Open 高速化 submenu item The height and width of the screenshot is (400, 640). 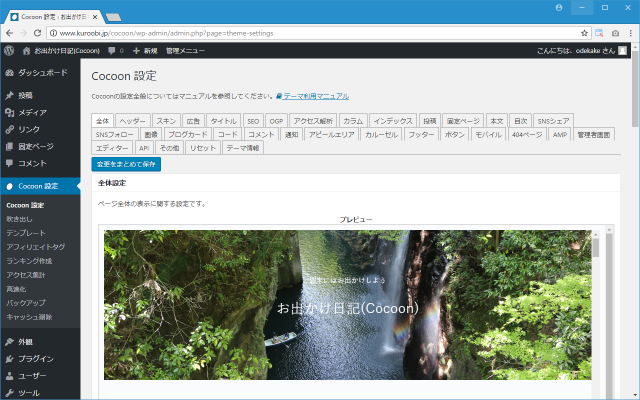[x=16, y=289]
